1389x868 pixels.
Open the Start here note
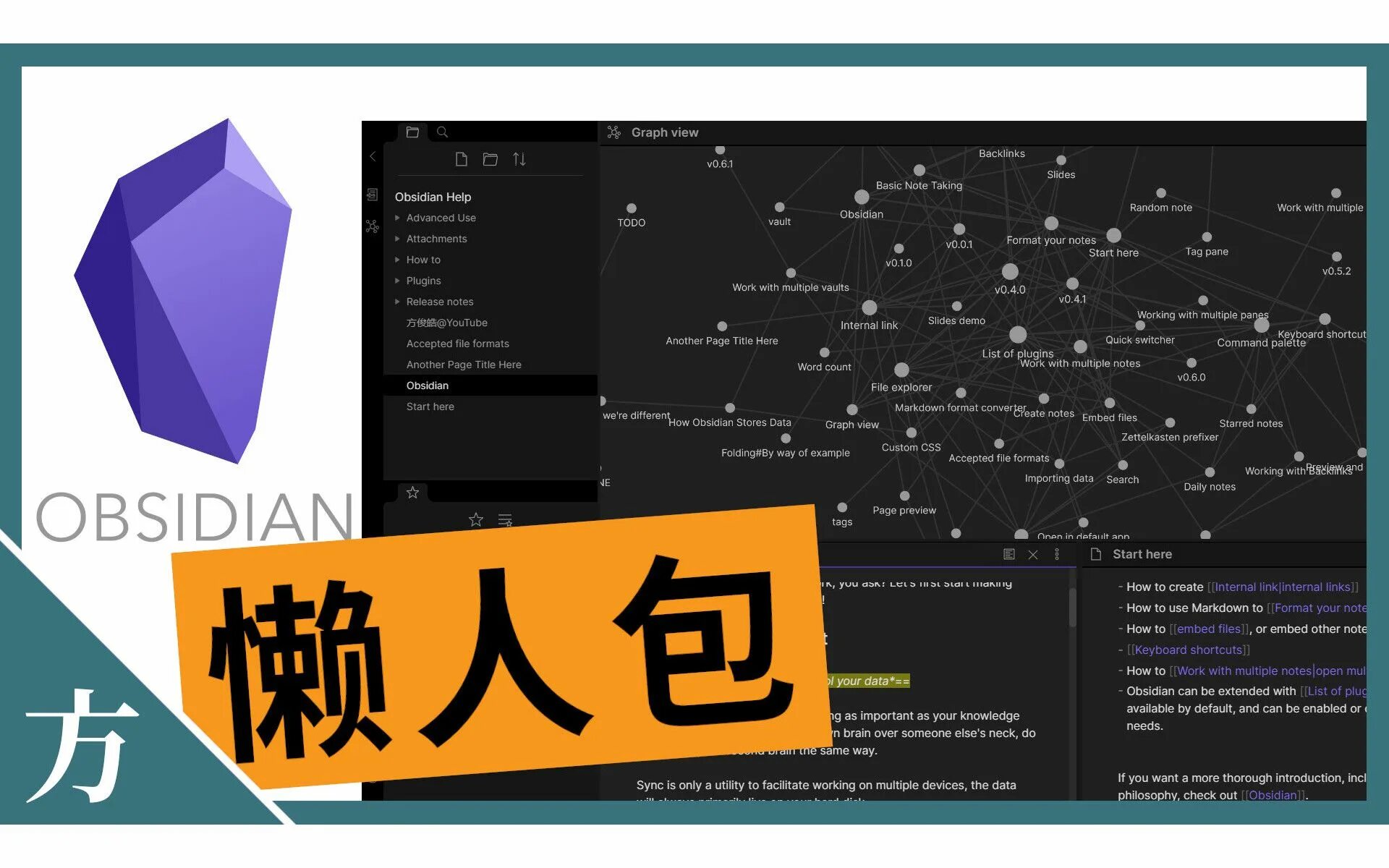coord(430,407)
